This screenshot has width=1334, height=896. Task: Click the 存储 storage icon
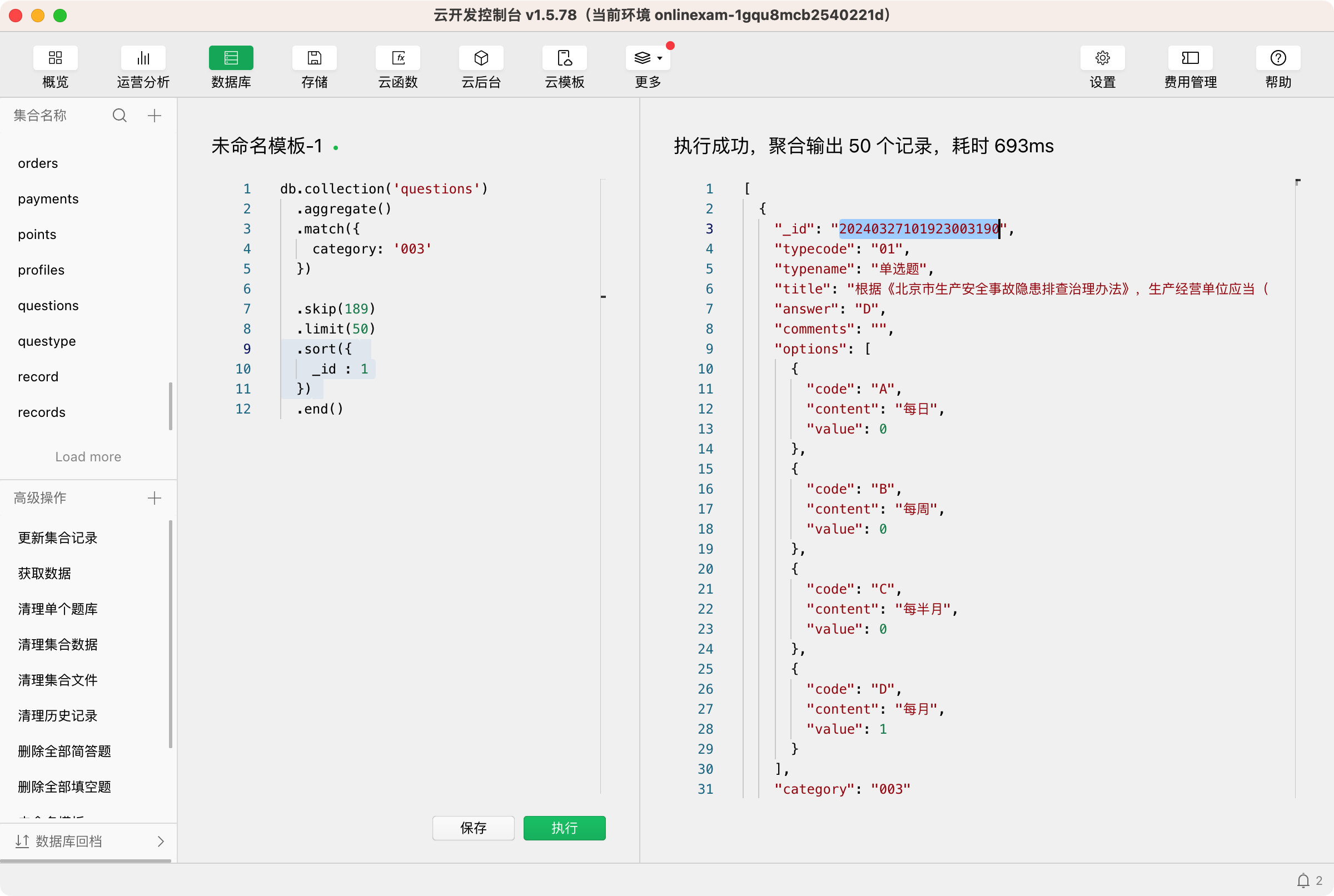[314, 58]
